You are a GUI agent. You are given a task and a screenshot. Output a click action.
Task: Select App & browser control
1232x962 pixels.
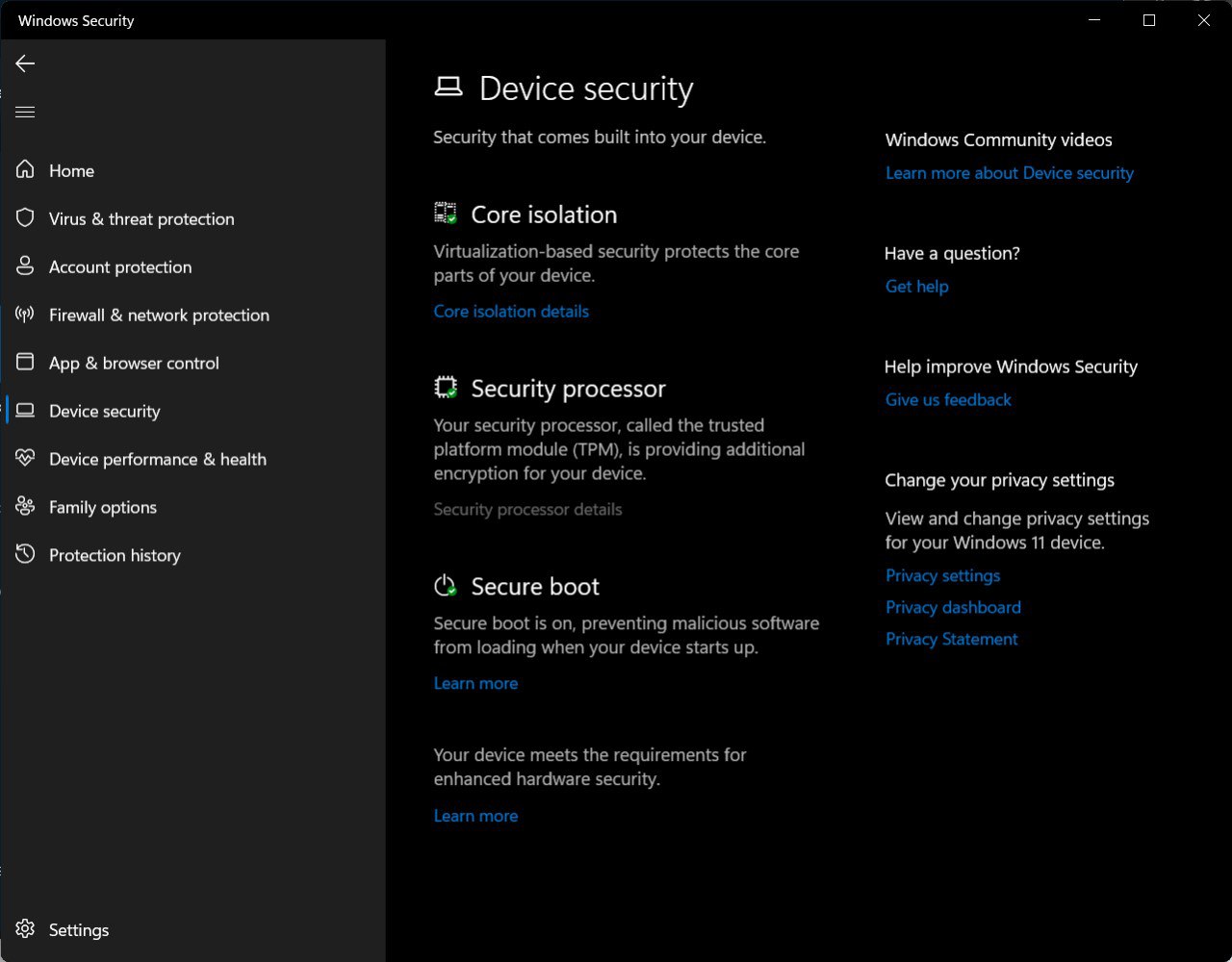(134, 363)
